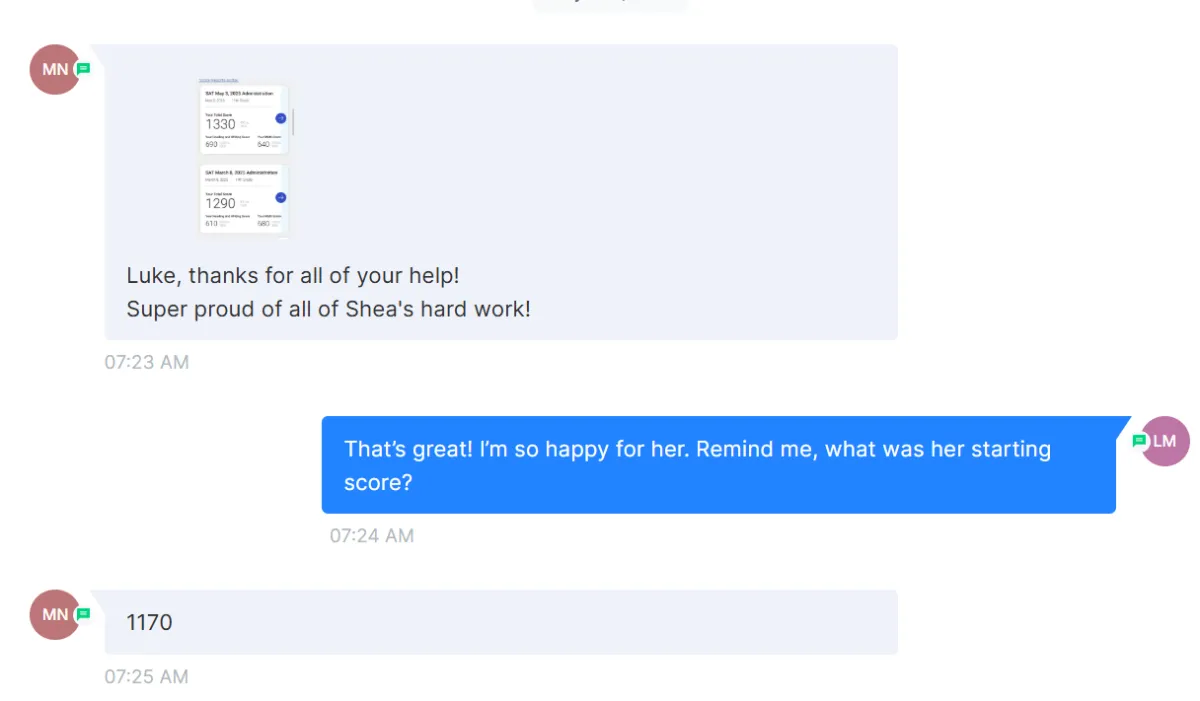
Task: Click the scrollbar inside the score screenshot
Action: 293,120
